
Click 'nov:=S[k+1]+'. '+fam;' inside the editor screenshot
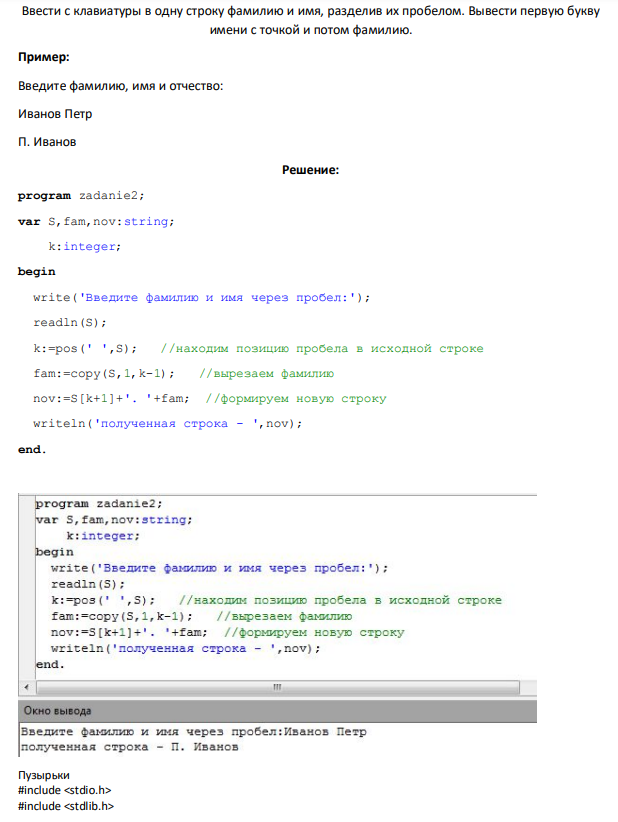(x=129, y=633)
